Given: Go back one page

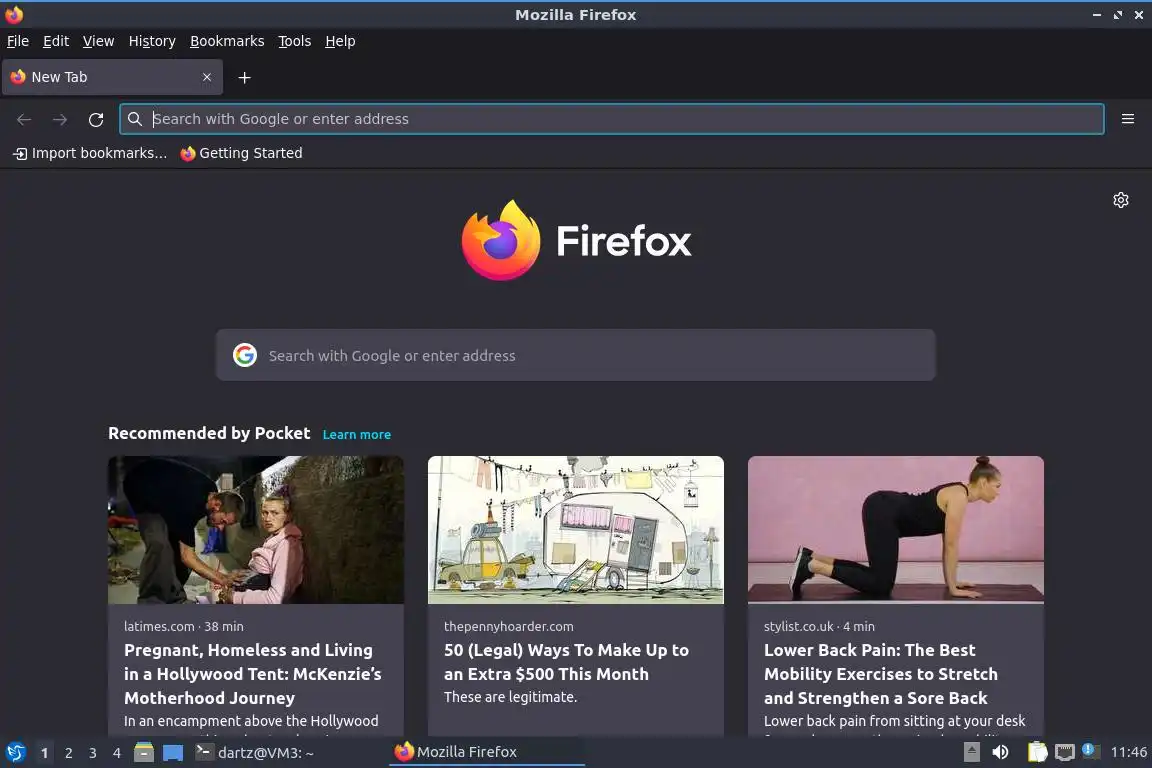Looking at the screenshot, I should tap(24, 119).
